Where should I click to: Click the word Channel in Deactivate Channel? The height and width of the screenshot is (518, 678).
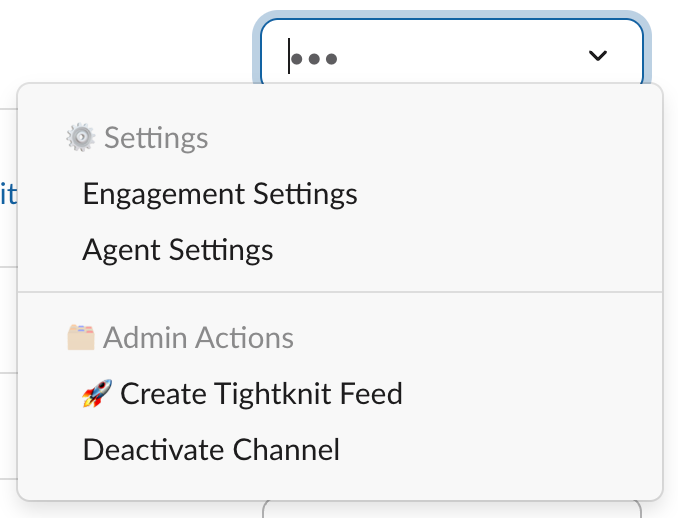tap(286, 450)
